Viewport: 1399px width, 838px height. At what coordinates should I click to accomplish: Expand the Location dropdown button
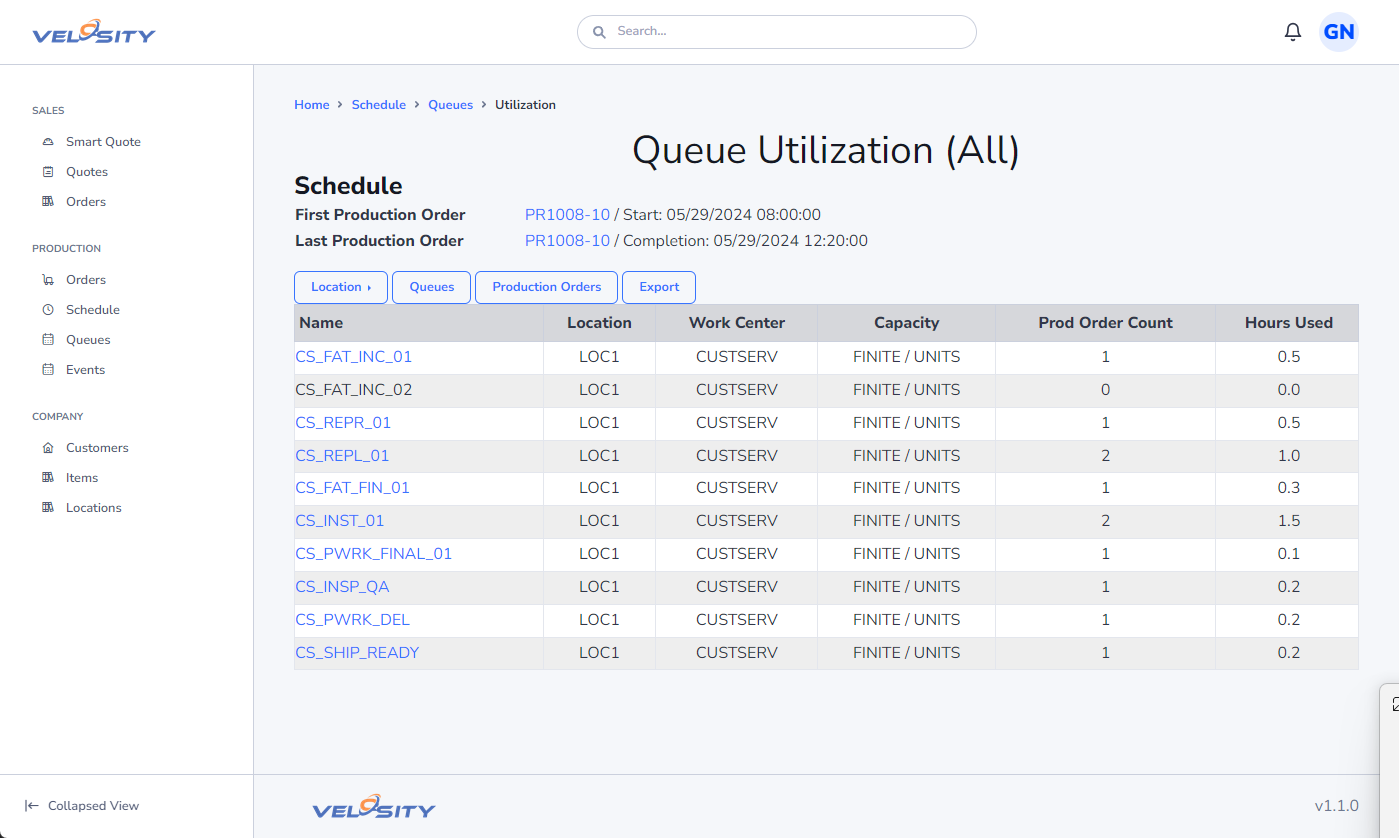[x=340, y=287]
